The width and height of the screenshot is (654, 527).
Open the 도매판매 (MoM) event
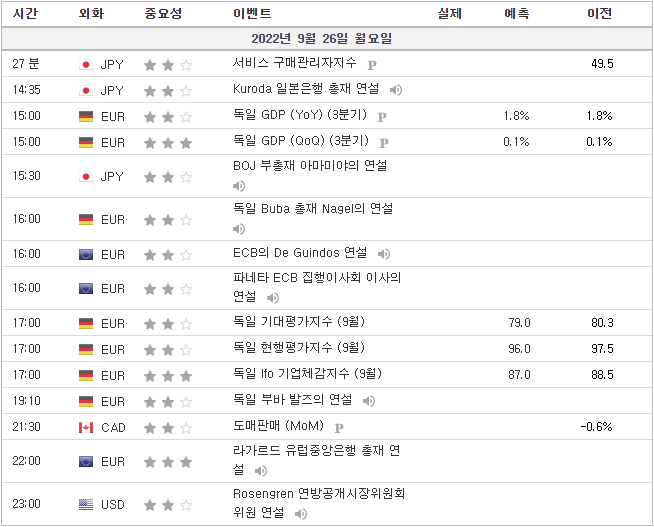click(278, 426)
